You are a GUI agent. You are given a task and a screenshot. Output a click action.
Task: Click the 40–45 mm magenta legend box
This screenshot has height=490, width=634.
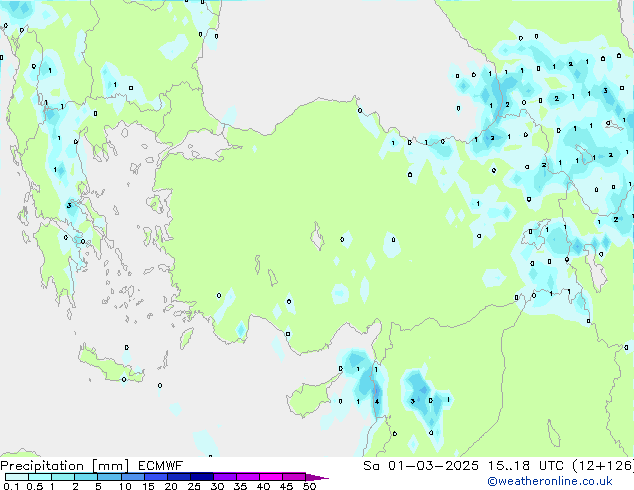[271, 477]
